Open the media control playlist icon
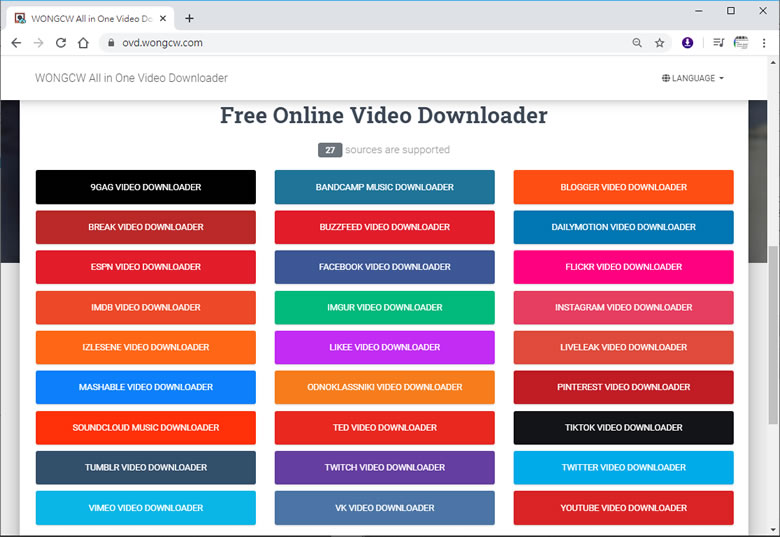Screen dimensions: 780x537 (718, 43)
